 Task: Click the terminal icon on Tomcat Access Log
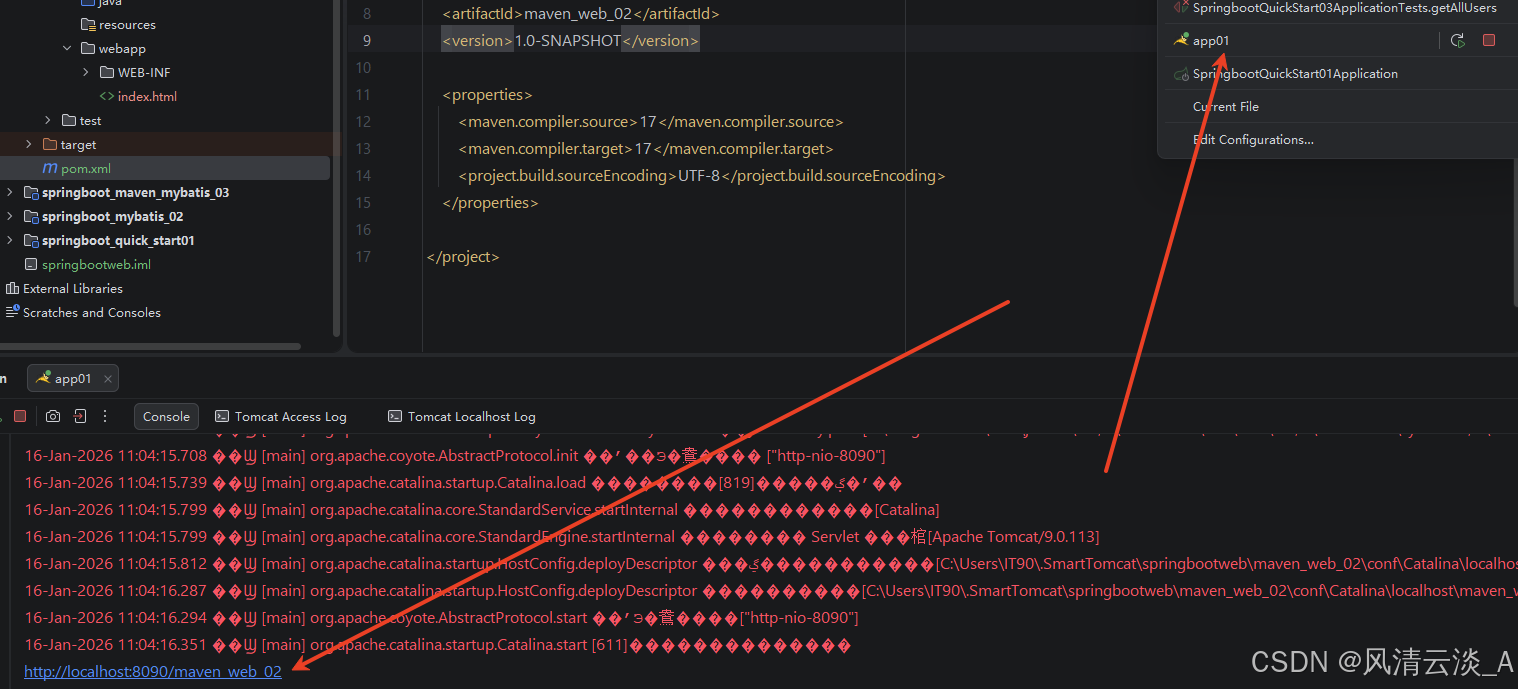(222, 416)
